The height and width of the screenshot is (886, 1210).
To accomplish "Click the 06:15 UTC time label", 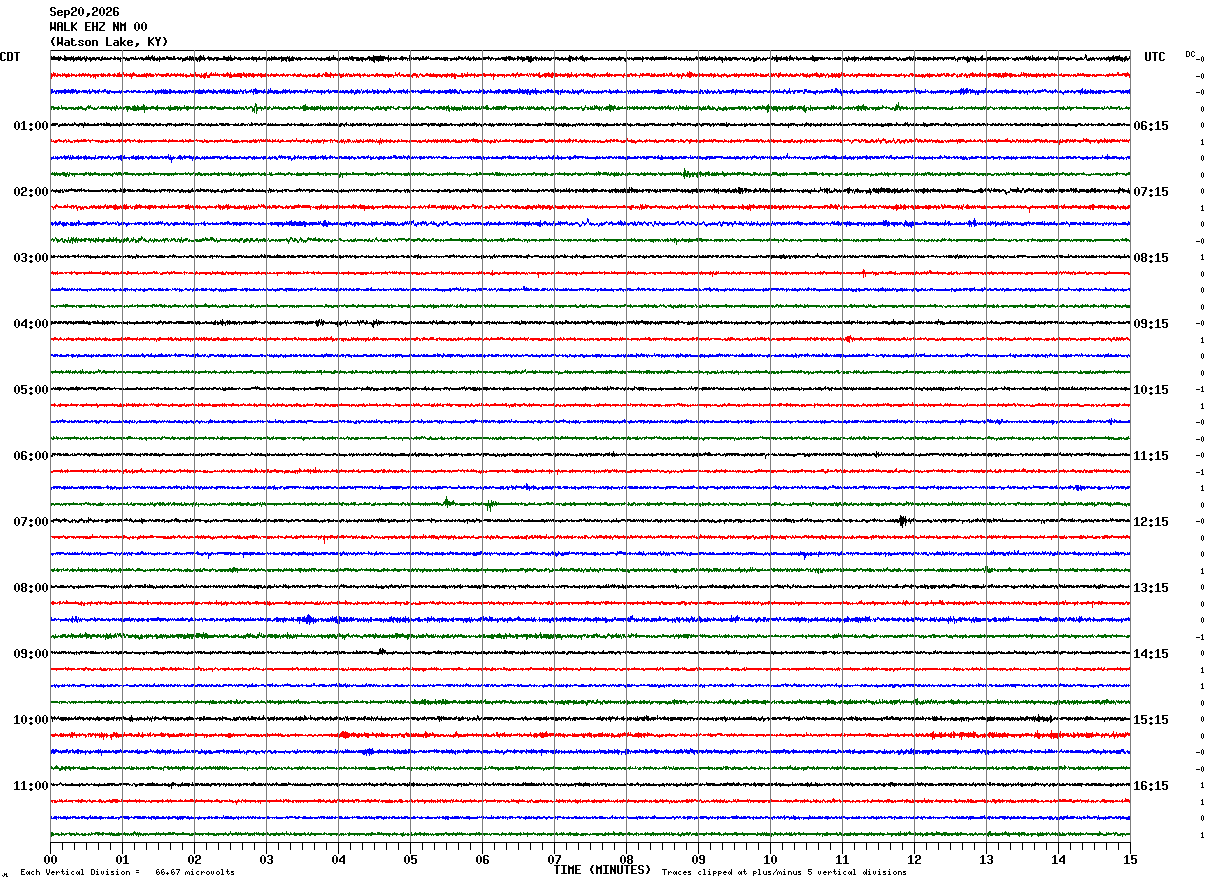I will (x=1151, y=126).
